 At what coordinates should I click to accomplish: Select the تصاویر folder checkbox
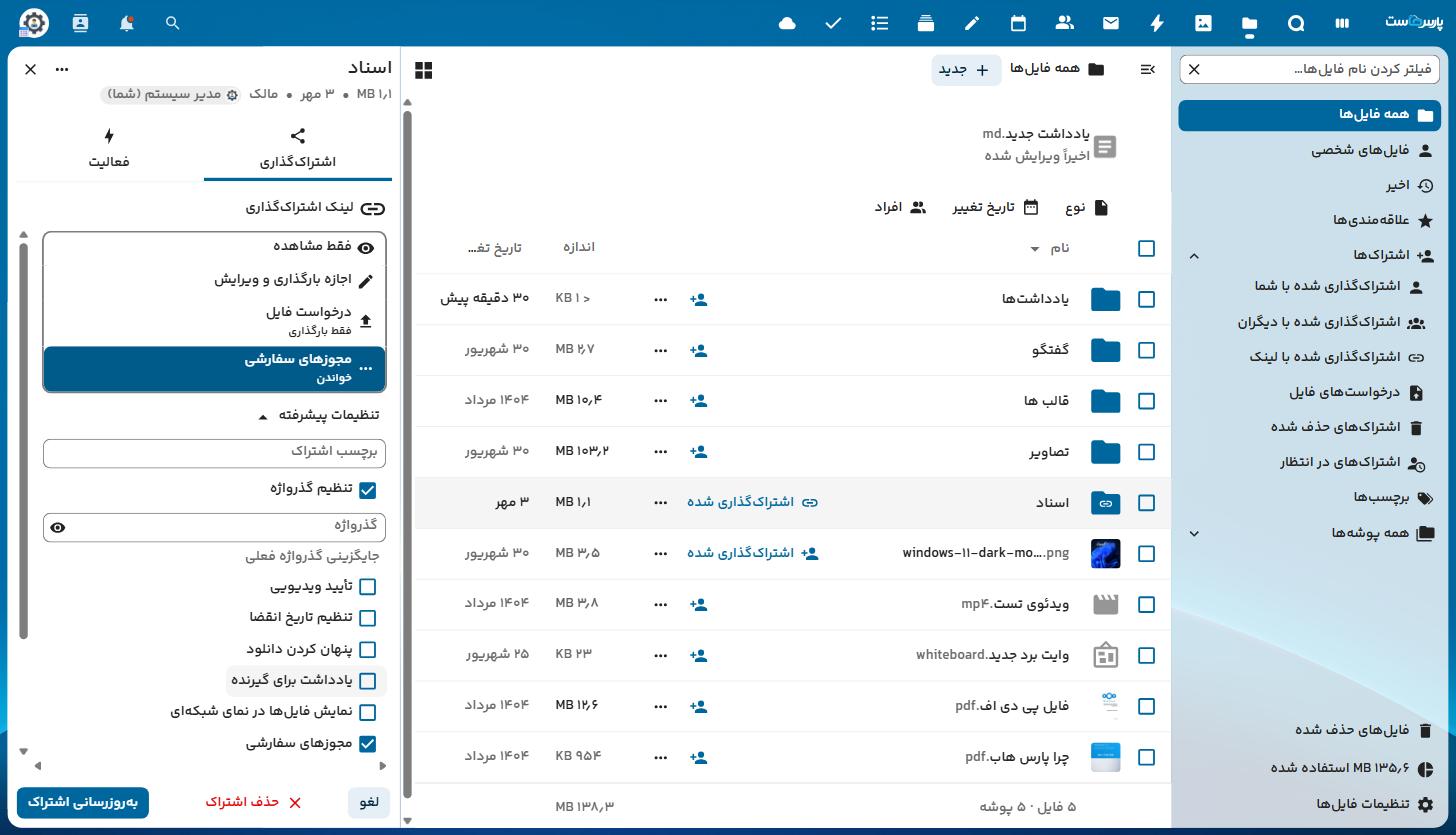click(1147, 452)
